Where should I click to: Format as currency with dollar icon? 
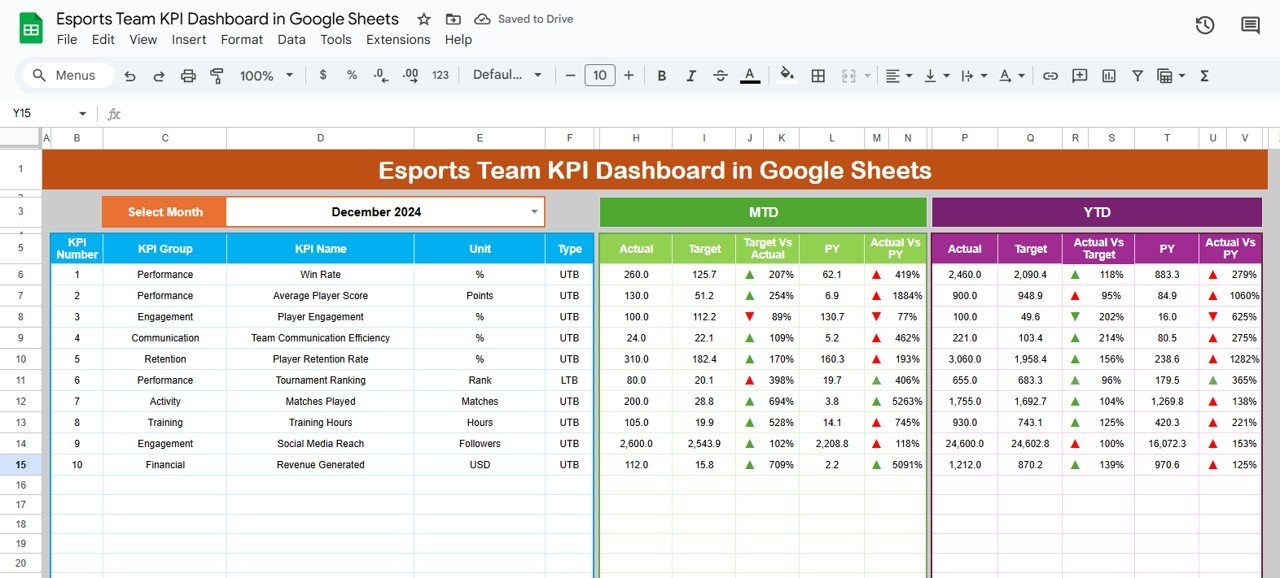tap(322, 75)
